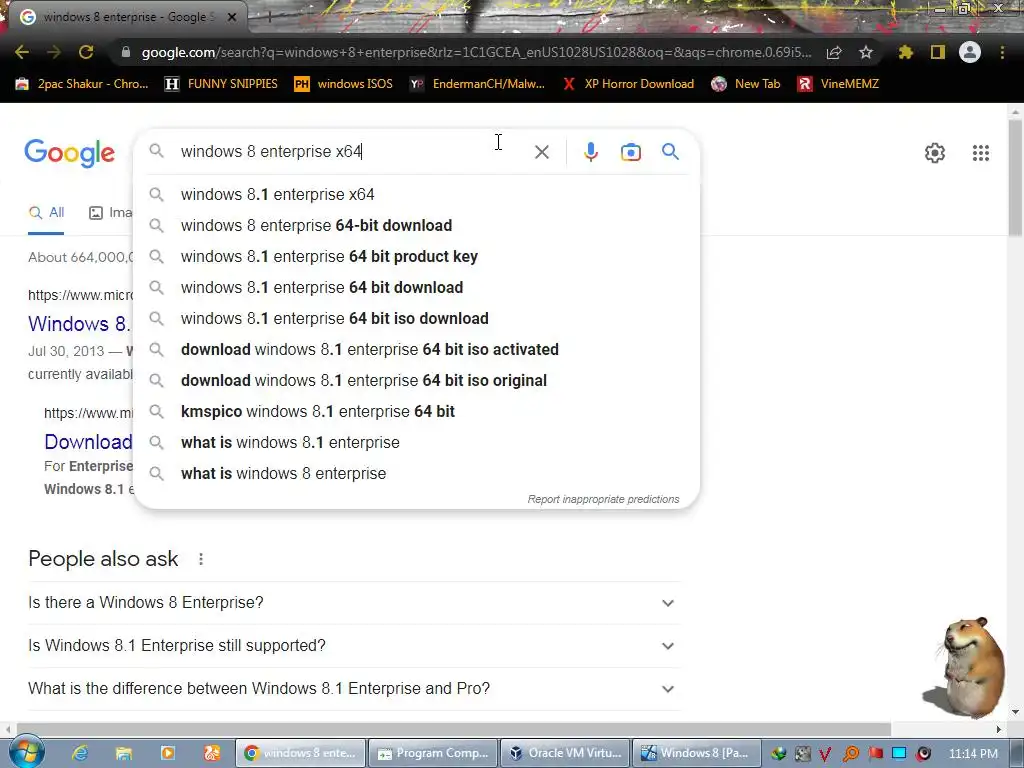Screen dimensions: 1024x768
Task: Choose suggestion "windows 8.1 enterprise x64"
Action: tap(416, 195)
